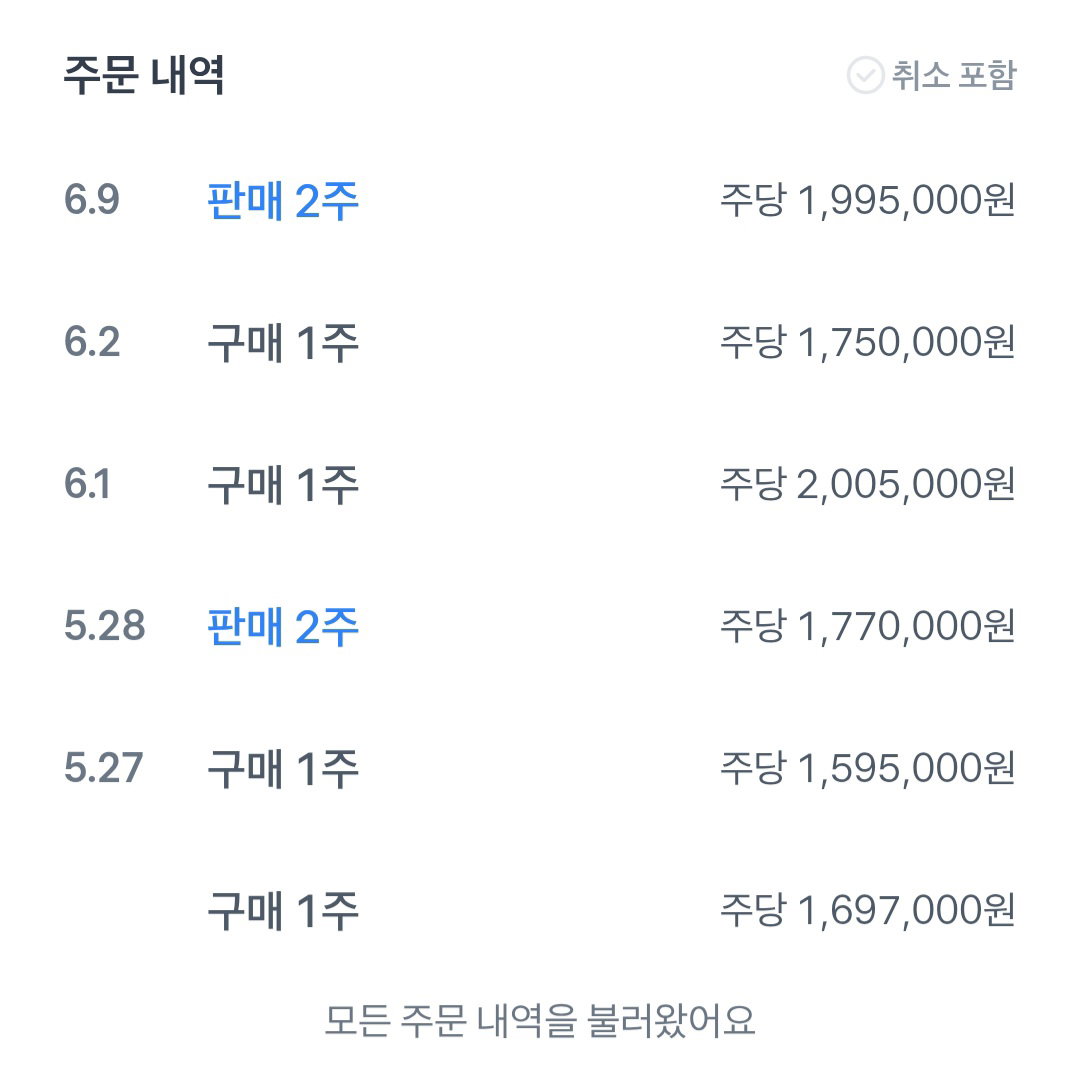Select the 5.27 구매 1주 order entry

tap(540, 768)
